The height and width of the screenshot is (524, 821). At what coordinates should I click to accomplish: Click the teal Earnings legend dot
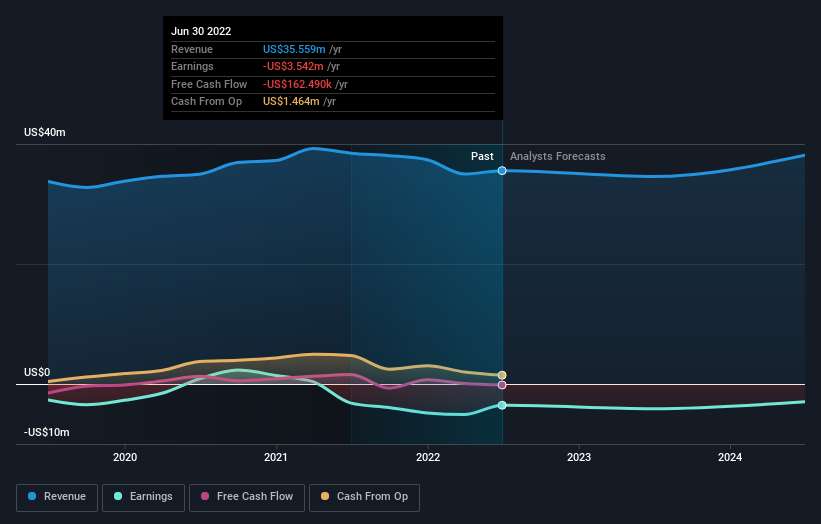118,496
